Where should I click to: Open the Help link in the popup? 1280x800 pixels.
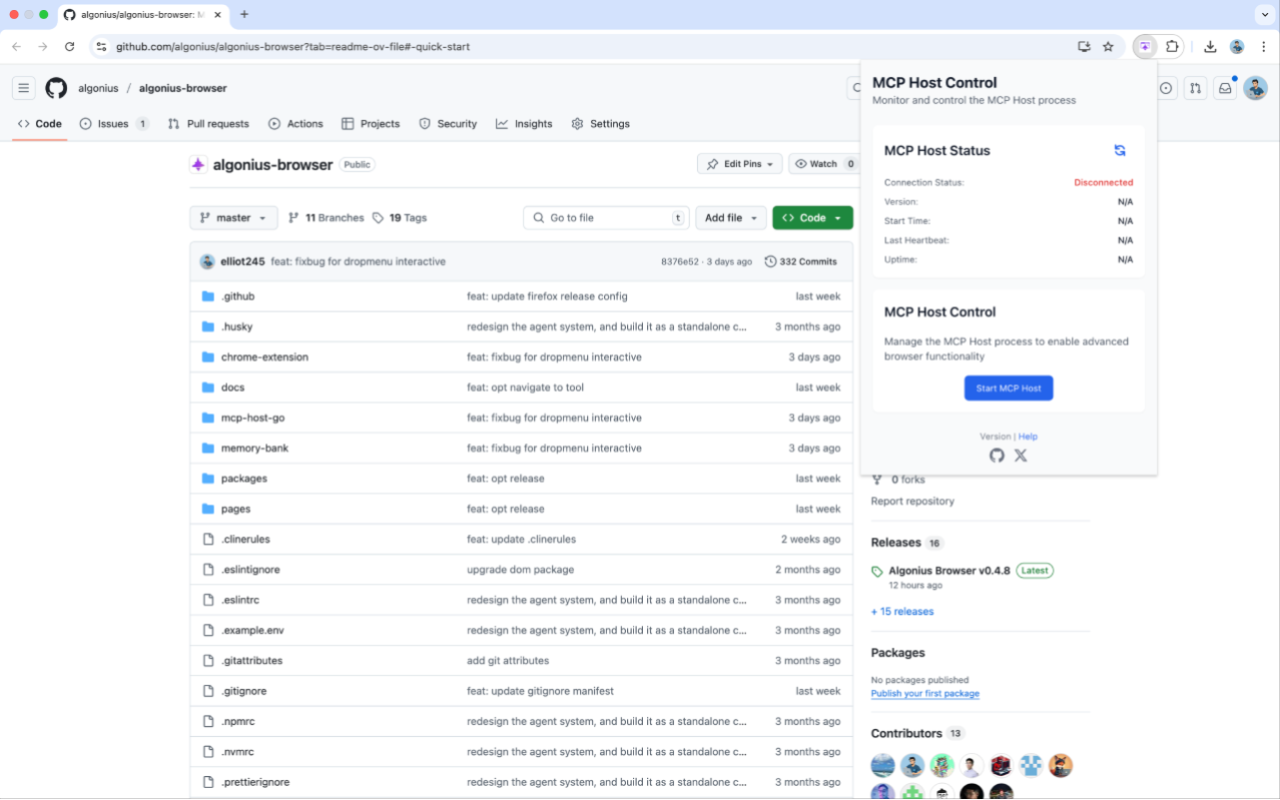pos(1028,437)
